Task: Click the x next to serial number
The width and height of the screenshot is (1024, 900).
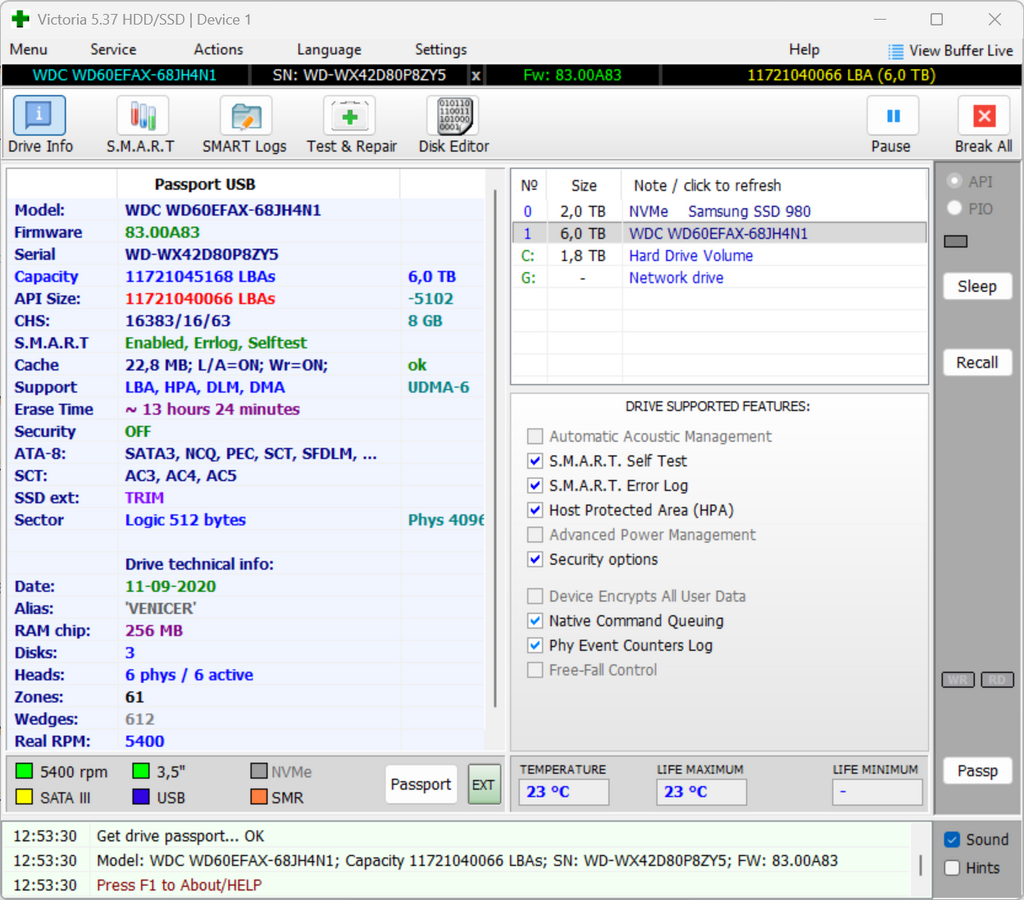Action: (x=476, y=75)
